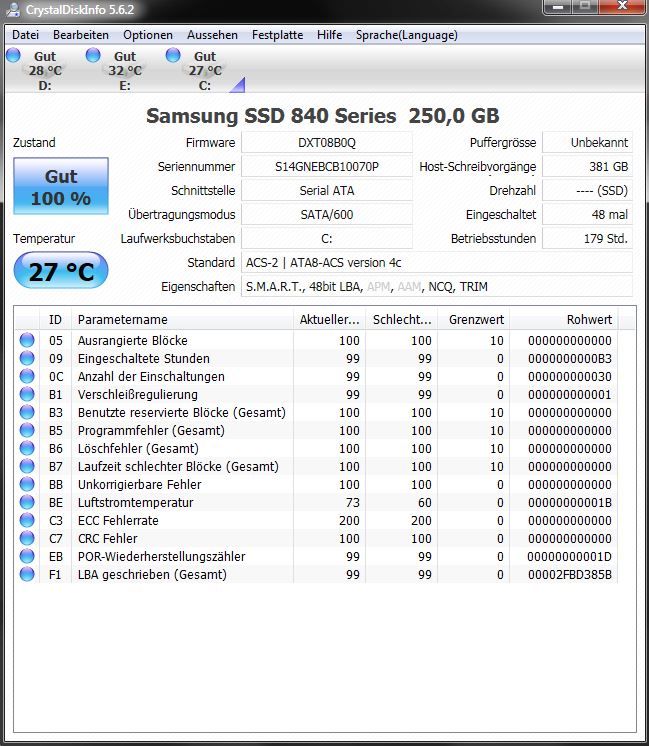Viewport: 649px width, 746px height.
Task: Open the Festplatte menu
Action: pos(277,35)
